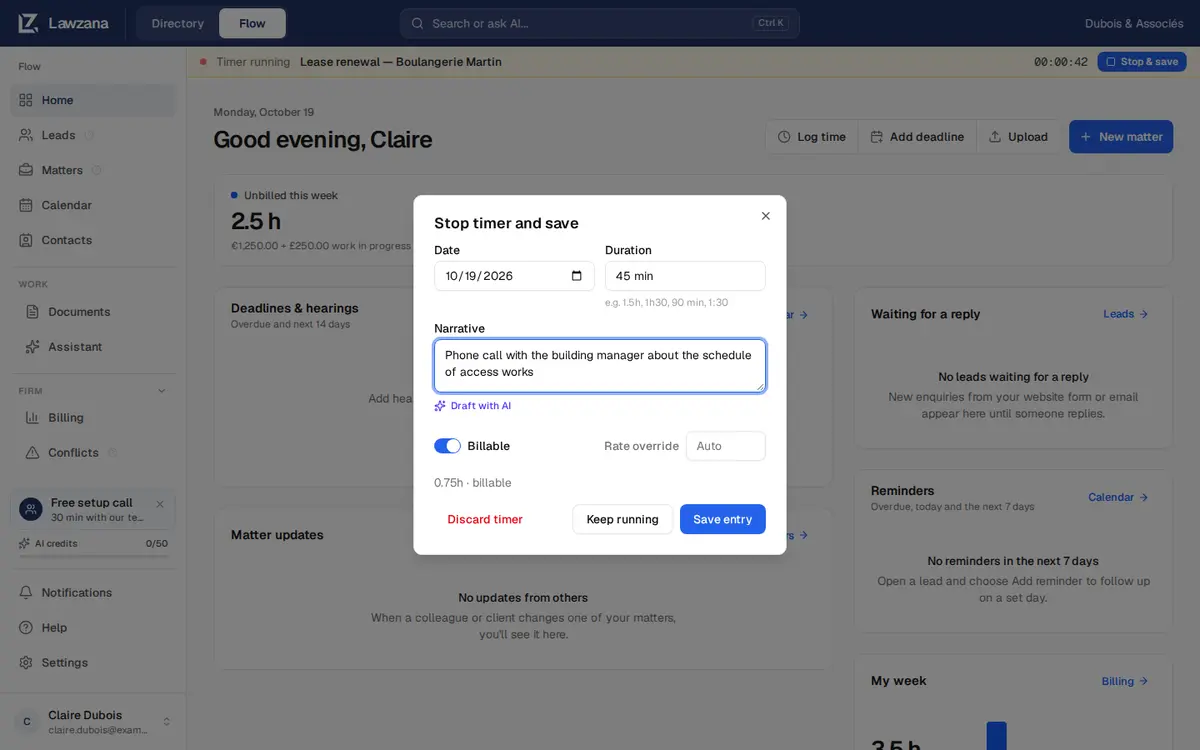
Task: Click the Rate override field
Action: tap(726, 446)
